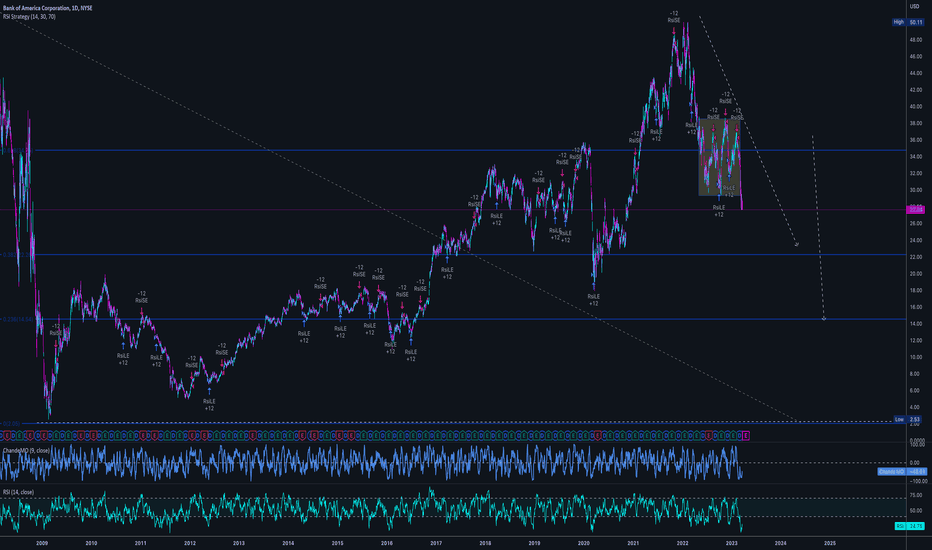
Task: Click the -100.00 level on ChandeMO axis
Action: pyautogui.click(x=916, y=481)
